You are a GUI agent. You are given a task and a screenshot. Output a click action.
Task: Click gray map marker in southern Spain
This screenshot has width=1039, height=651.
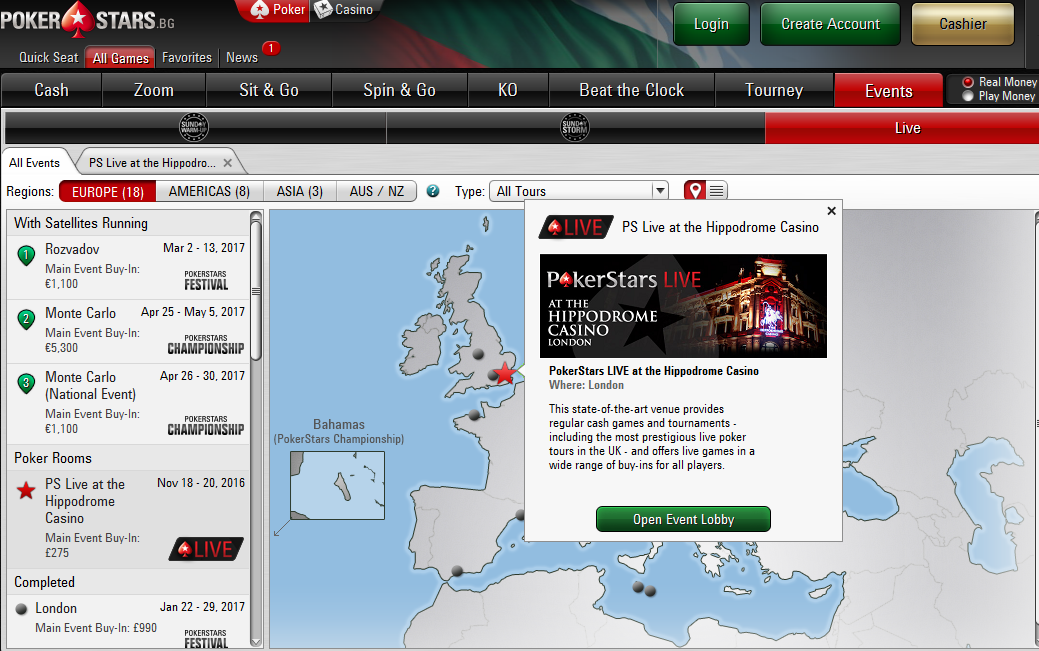coord(457,570)
